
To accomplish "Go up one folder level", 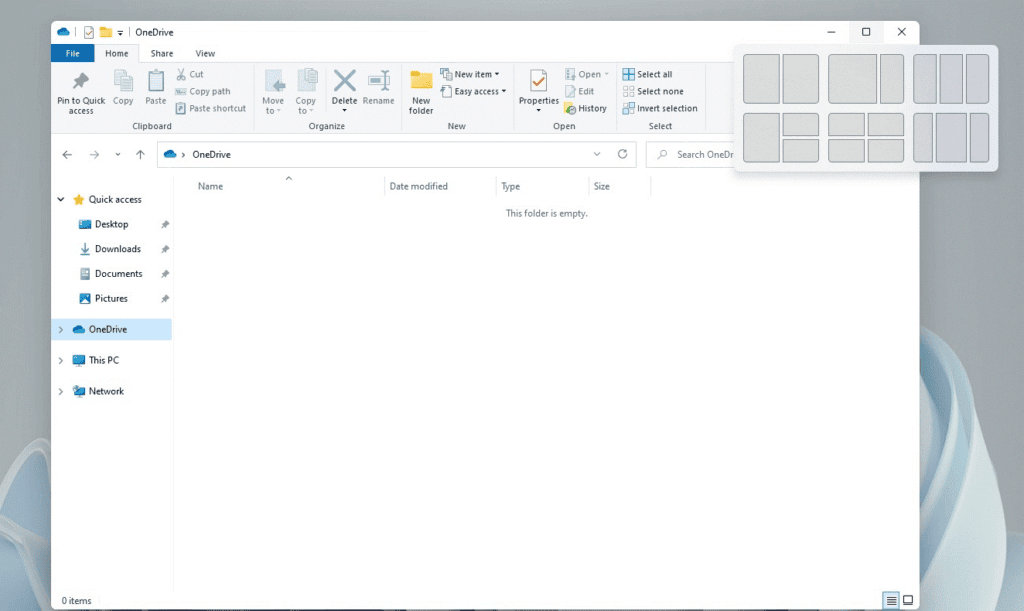I will tap(140, 155).
